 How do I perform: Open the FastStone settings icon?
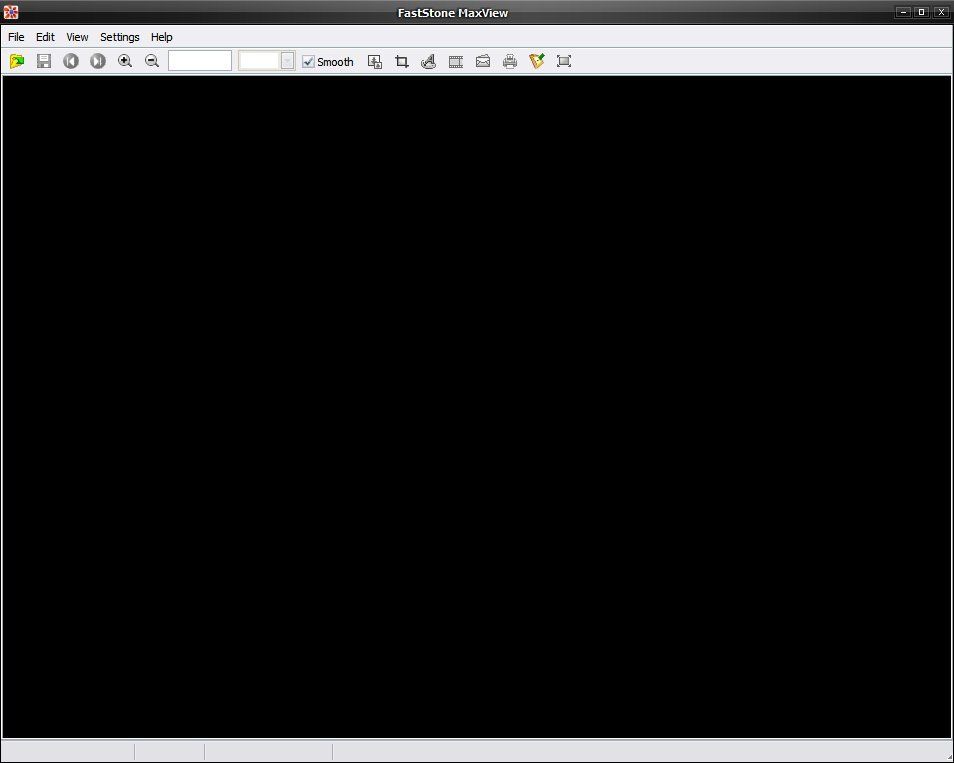tap(537, 61)
